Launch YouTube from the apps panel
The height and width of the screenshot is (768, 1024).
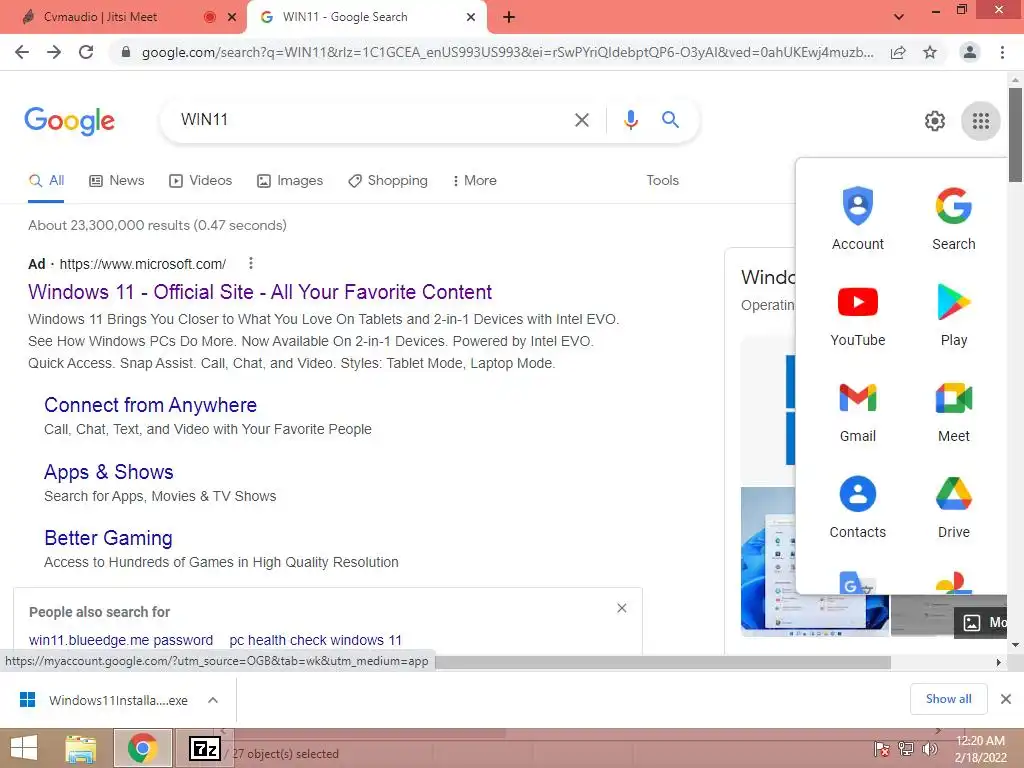click(857, 315)
